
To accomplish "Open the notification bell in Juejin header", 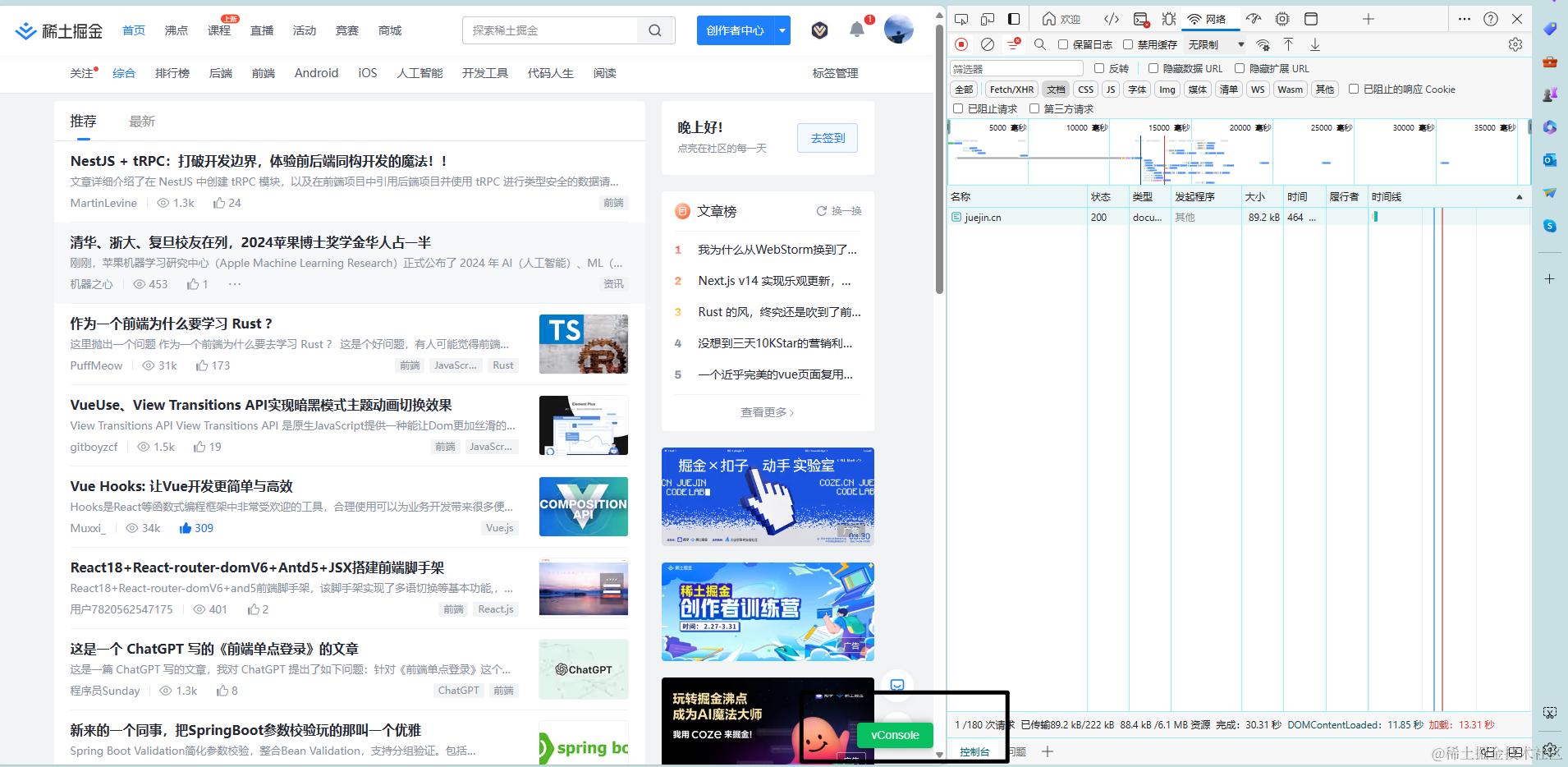I will (x=857, y=30).
